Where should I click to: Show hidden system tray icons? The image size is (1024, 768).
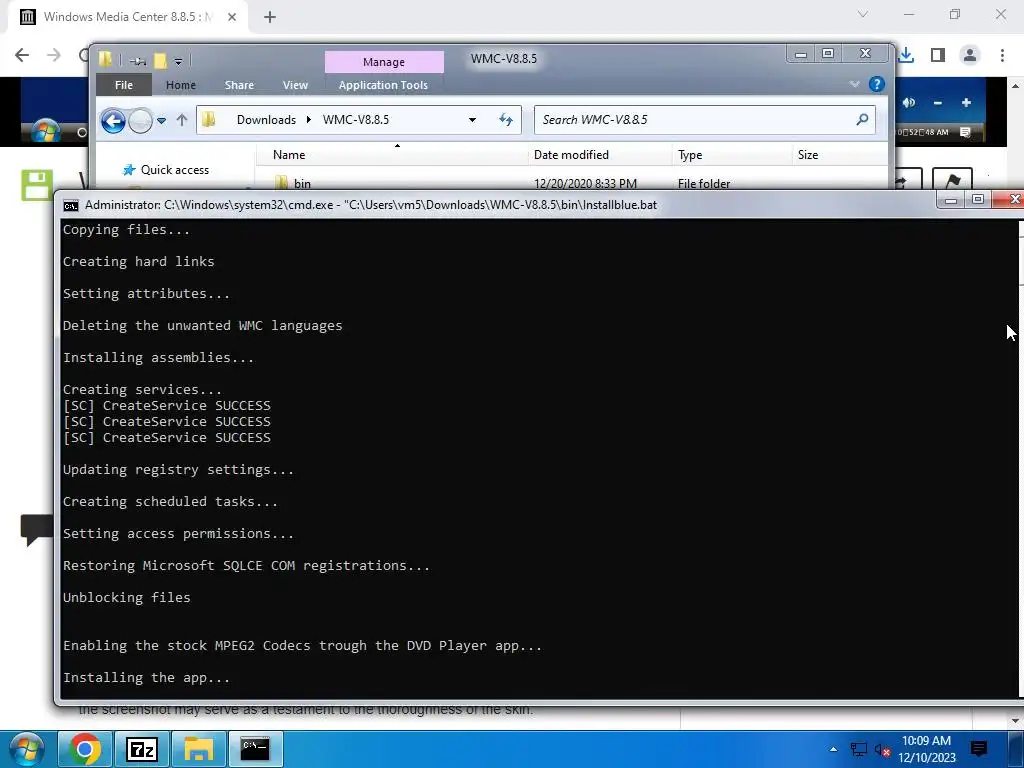(833, 749)
